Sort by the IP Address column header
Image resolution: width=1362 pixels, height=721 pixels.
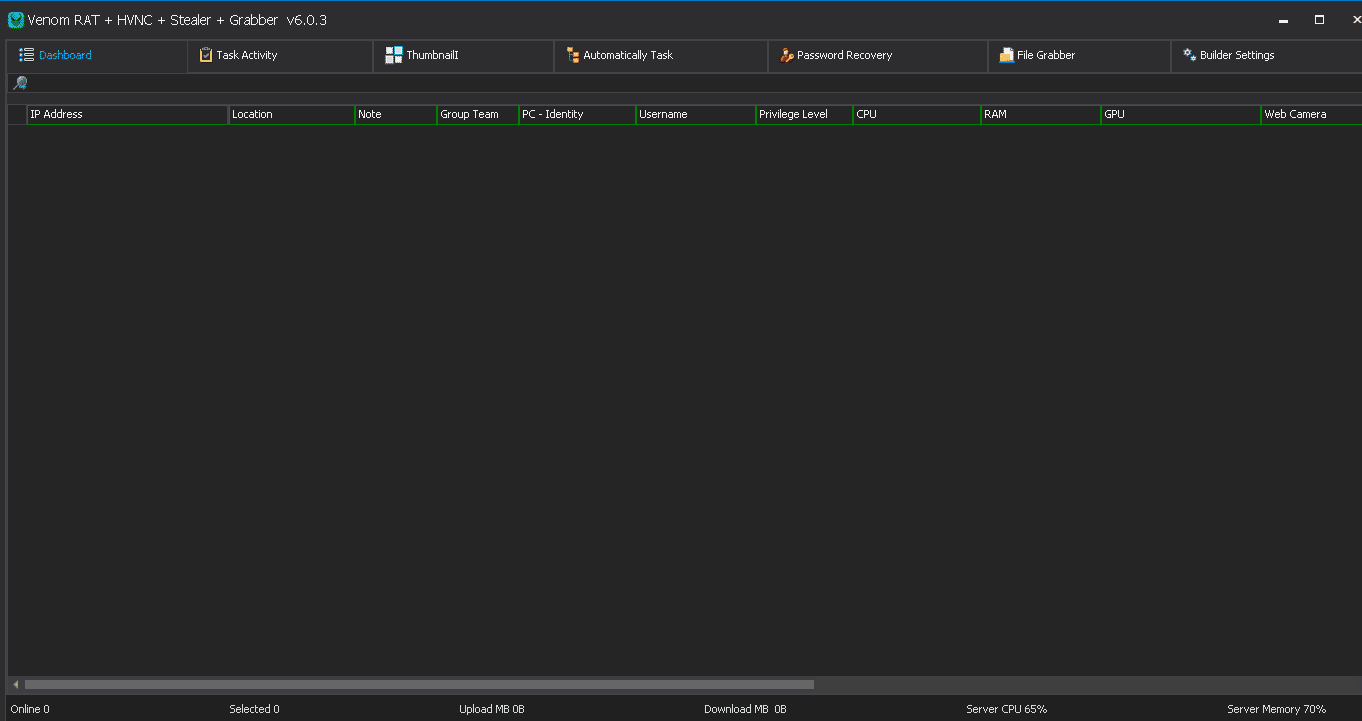click(128, 114)
